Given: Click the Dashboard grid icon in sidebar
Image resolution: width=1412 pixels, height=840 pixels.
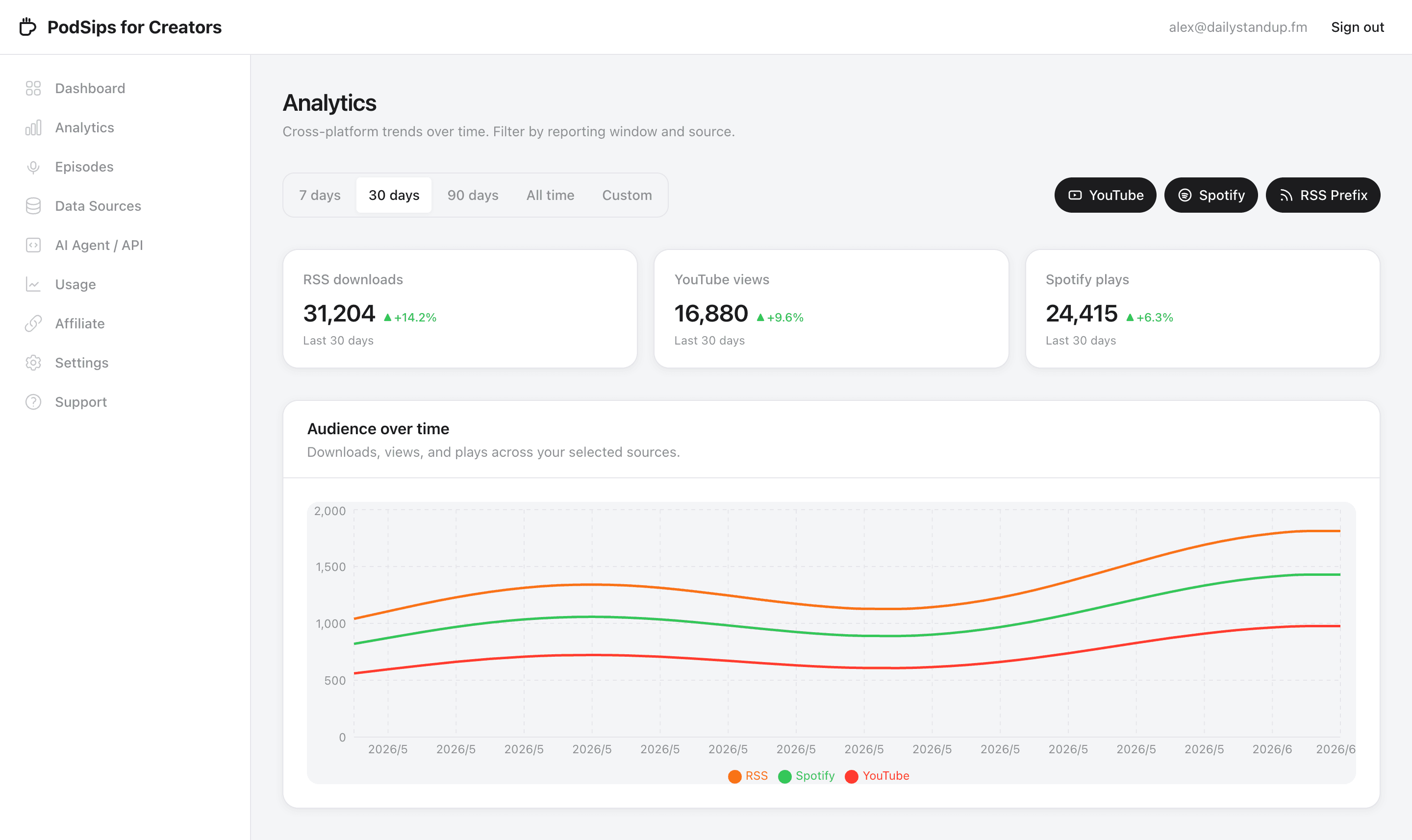Looking at the screenshot, I should pyautogui.click(x=33, y=88).
